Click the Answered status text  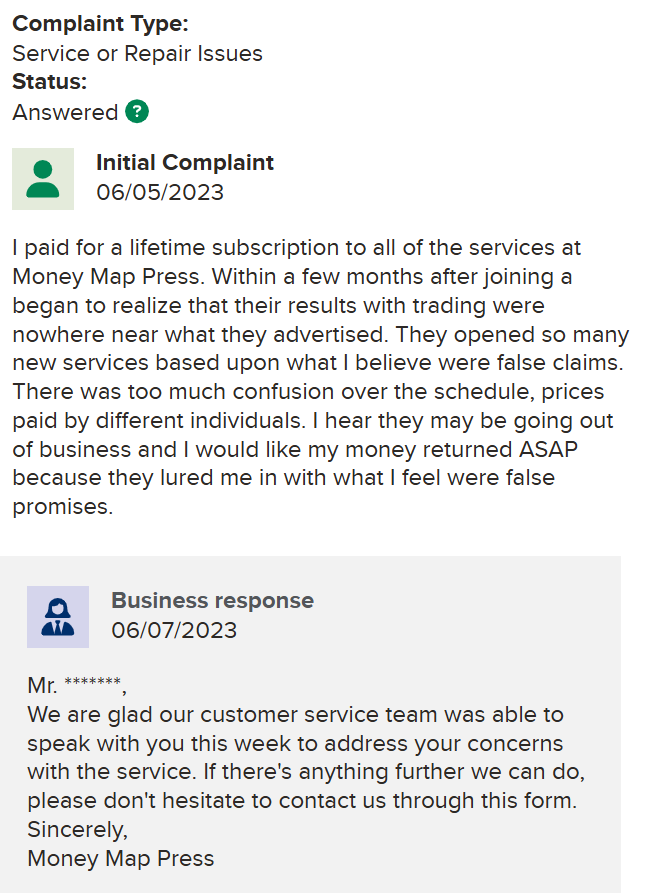pyautogui.click(x=65, y=112)
